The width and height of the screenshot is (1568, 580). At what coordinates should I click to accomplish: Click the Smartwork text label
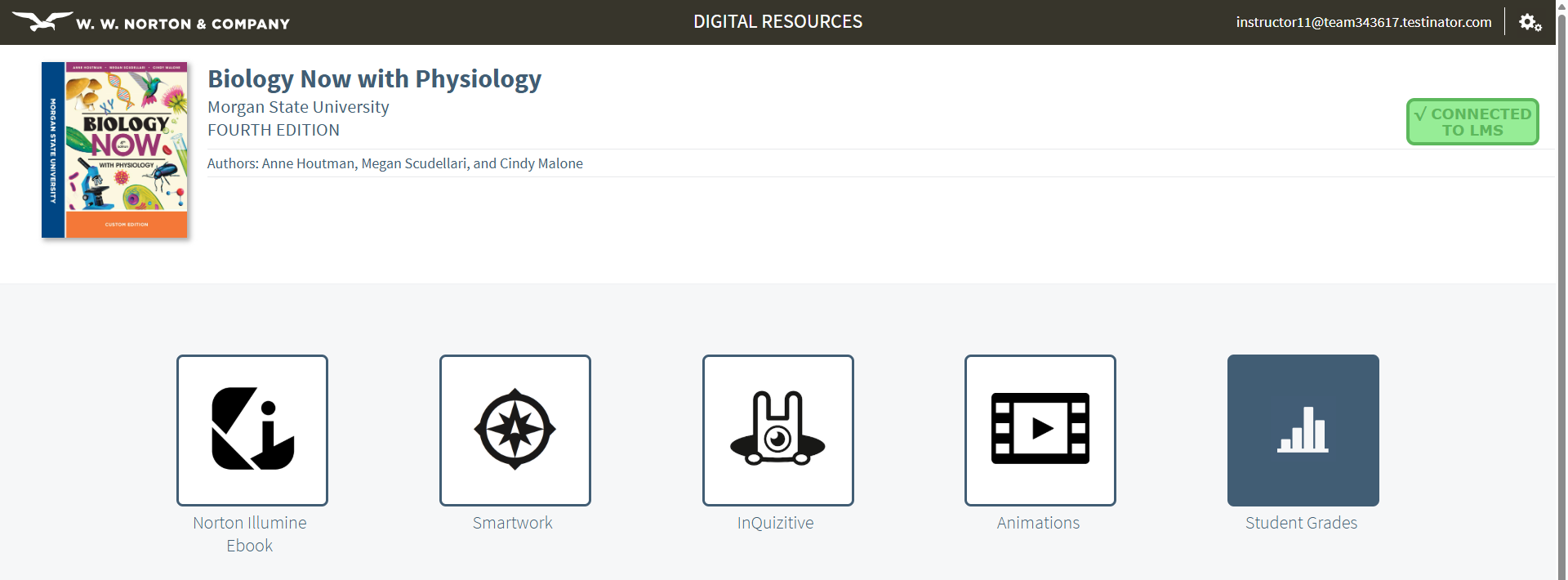click(x=513, y=523)
